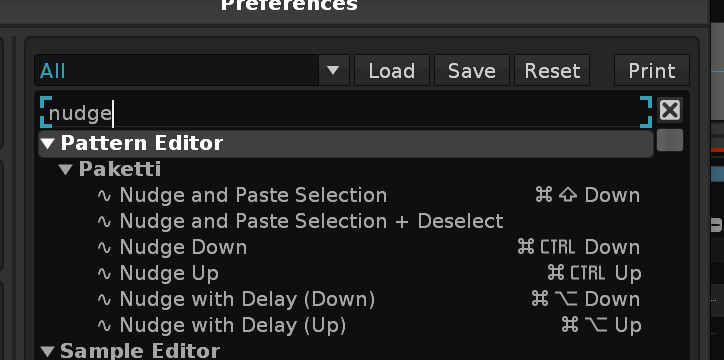Select the Nudge with Delay (Up) entry
The width and height of the screenshot is (724, 360).
coord(368,326)
